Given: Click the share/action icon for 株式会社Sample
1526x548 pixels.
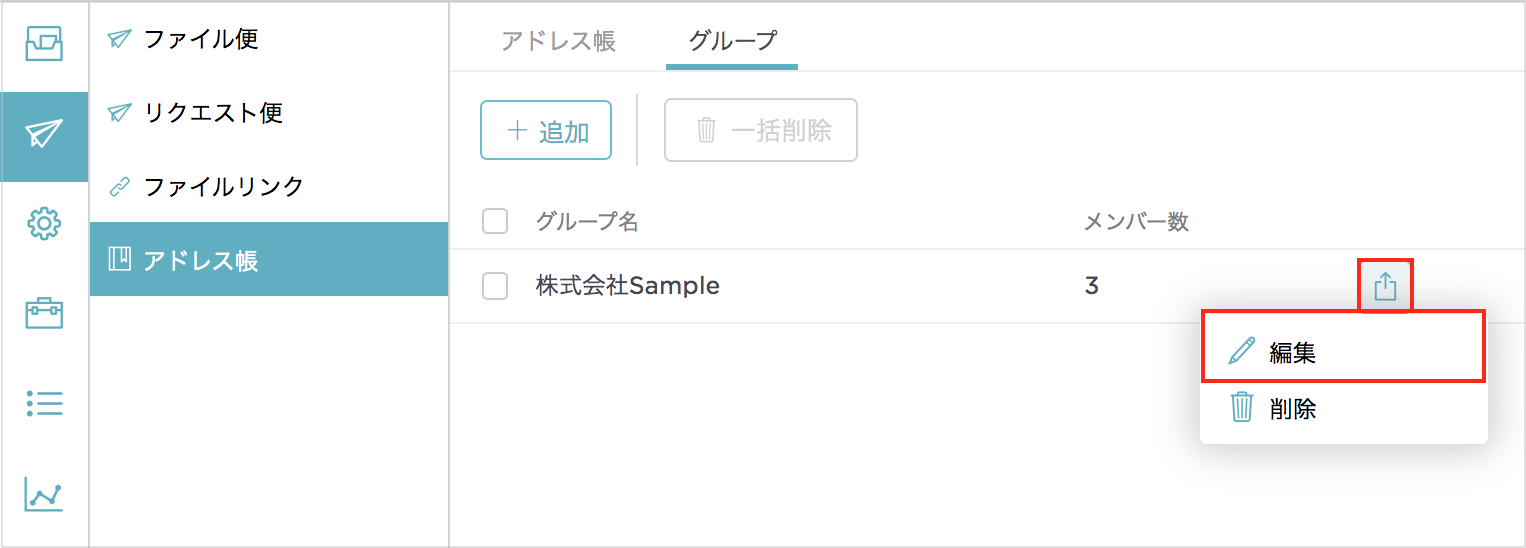Looking at the screenshot, I should point(1385,287).
